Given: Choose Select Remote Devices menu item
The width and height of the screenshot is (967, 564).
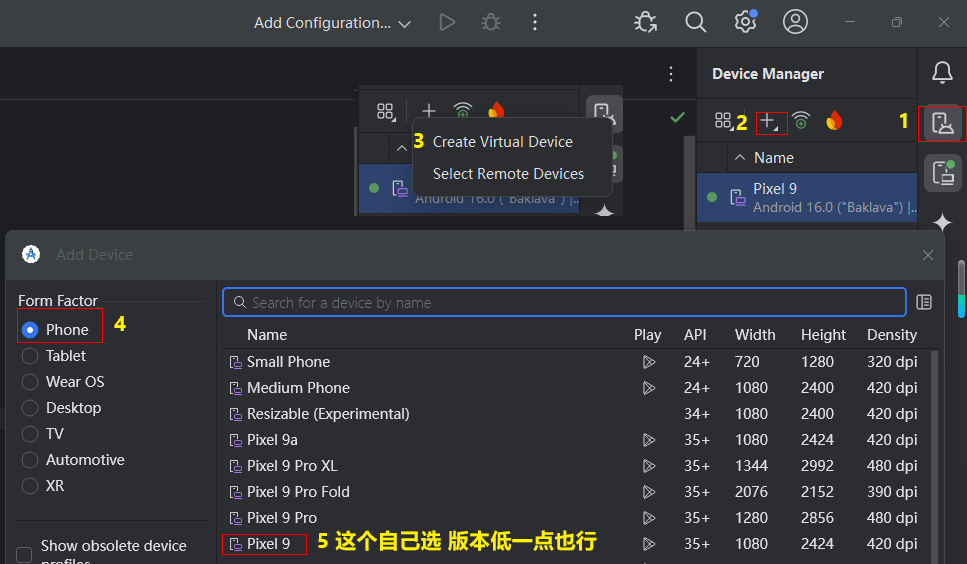Looking at the screenshot, I should pos(508,174).
